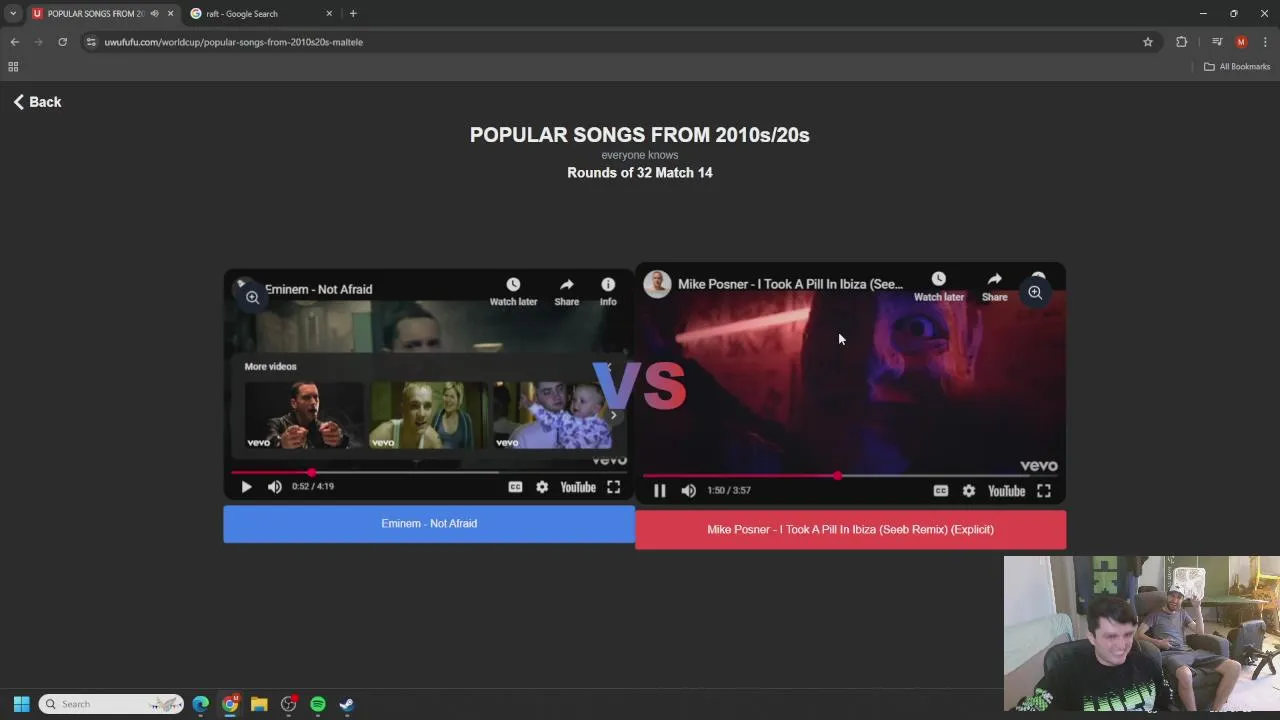Seek on the Eminem video progress bar
Screen dimensions: 1280x720
tap(429, 472)
